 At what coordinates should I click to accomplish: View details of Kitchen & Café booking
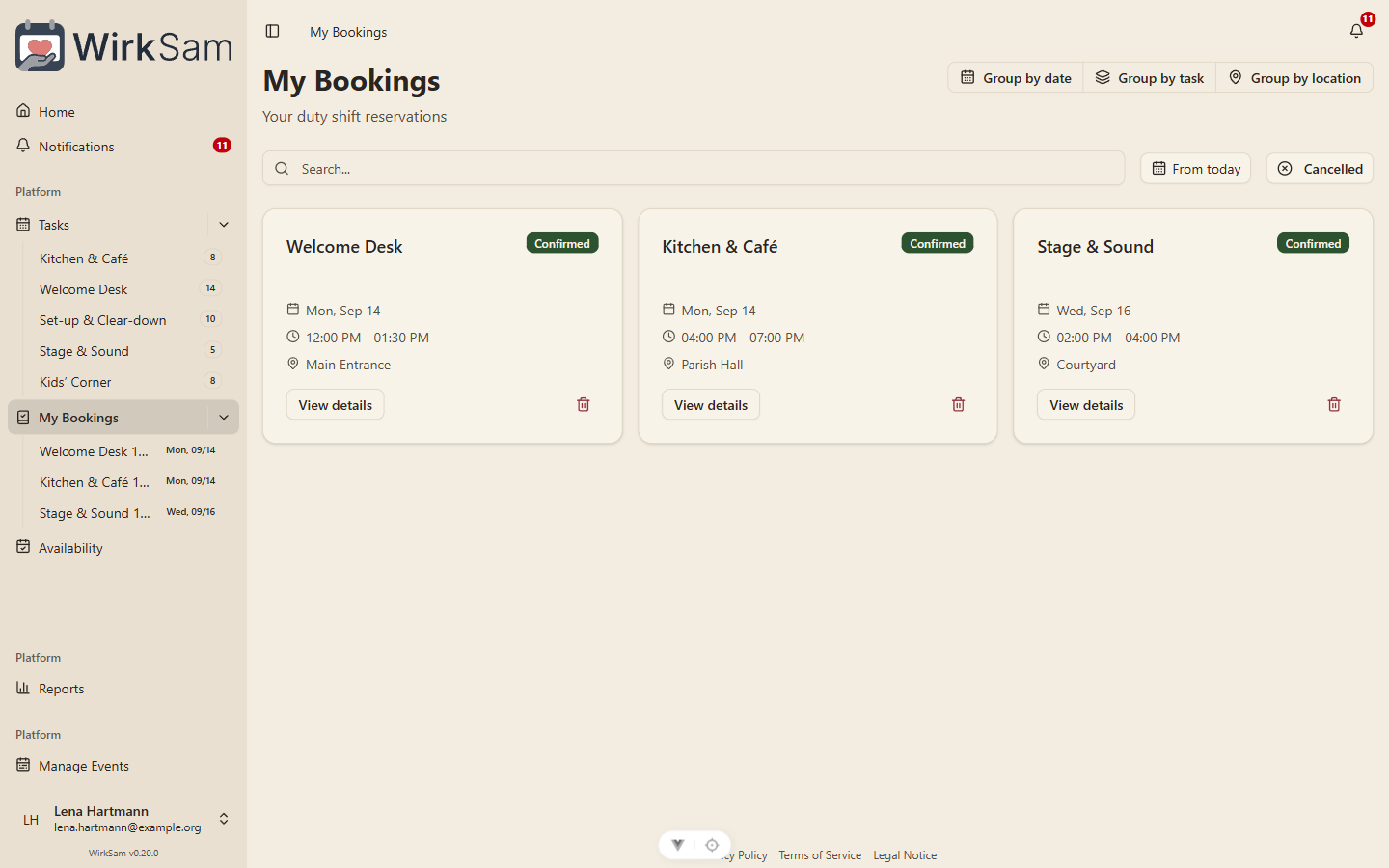click(x=711, y=405)
